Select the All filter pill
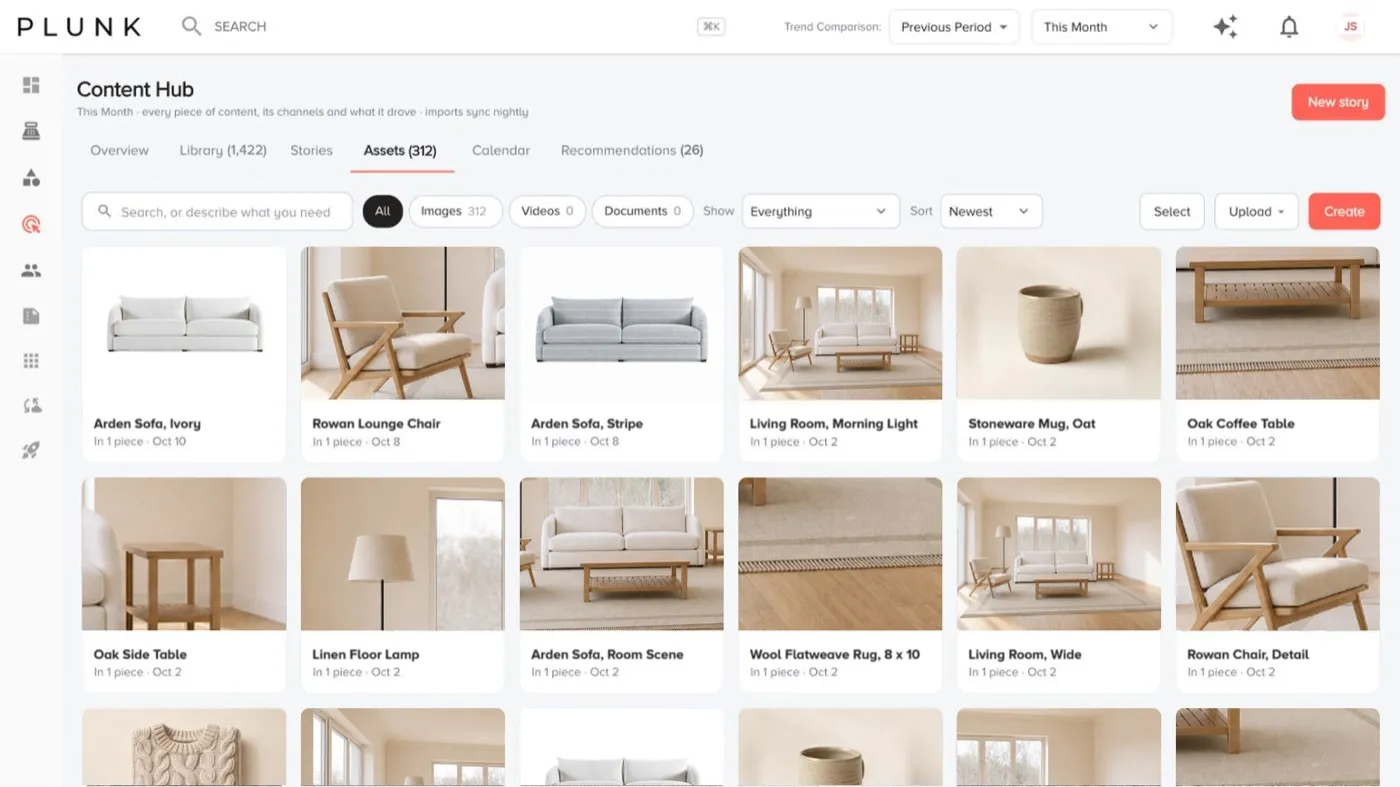Viewport: 1400px width, 787px height. pos(383,211)
